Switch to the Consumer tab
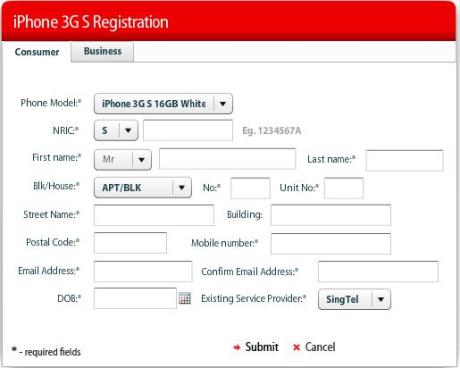Image resolution: width=460 pixels, height=368 pixels. pyautogui.click(x=37, y=52)
